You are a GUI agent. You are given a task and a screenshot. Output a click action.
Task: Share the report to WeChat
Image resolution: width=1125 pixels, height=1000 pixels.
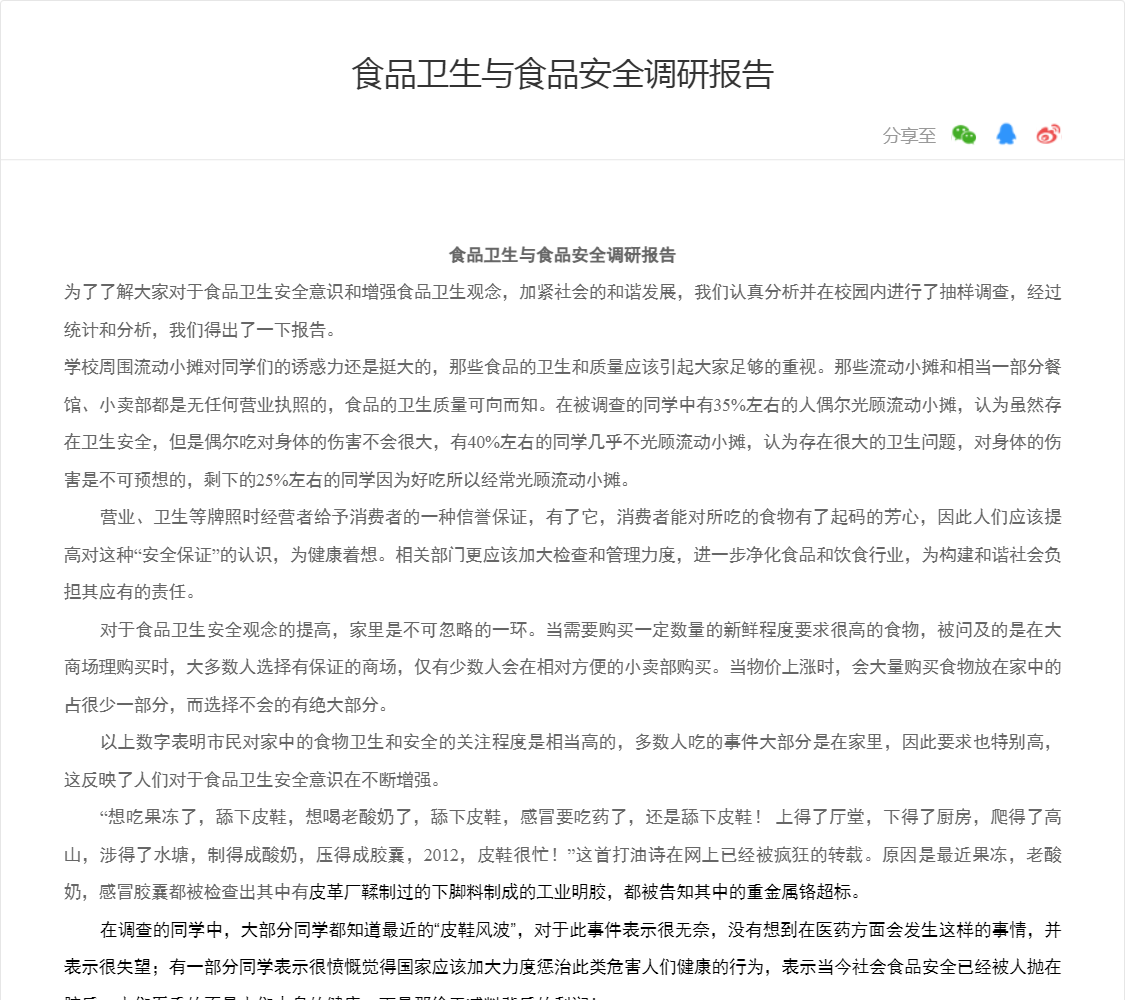(x=964, y=134)
